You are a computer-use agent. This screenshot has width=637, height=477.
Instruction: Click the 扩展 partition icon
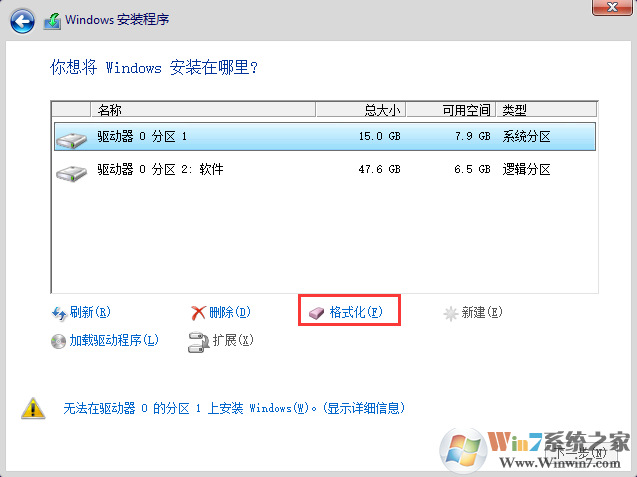198,341
